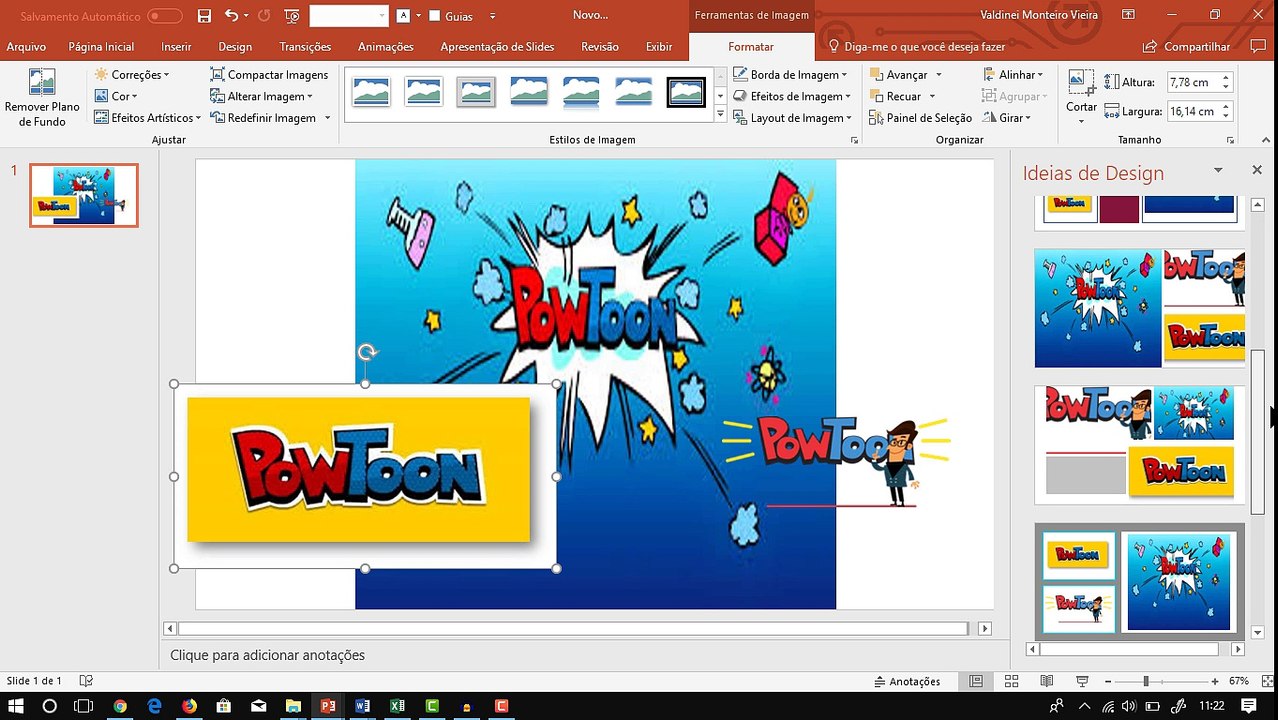Open Efeitos de Imagem dropdown

point(792,96)
